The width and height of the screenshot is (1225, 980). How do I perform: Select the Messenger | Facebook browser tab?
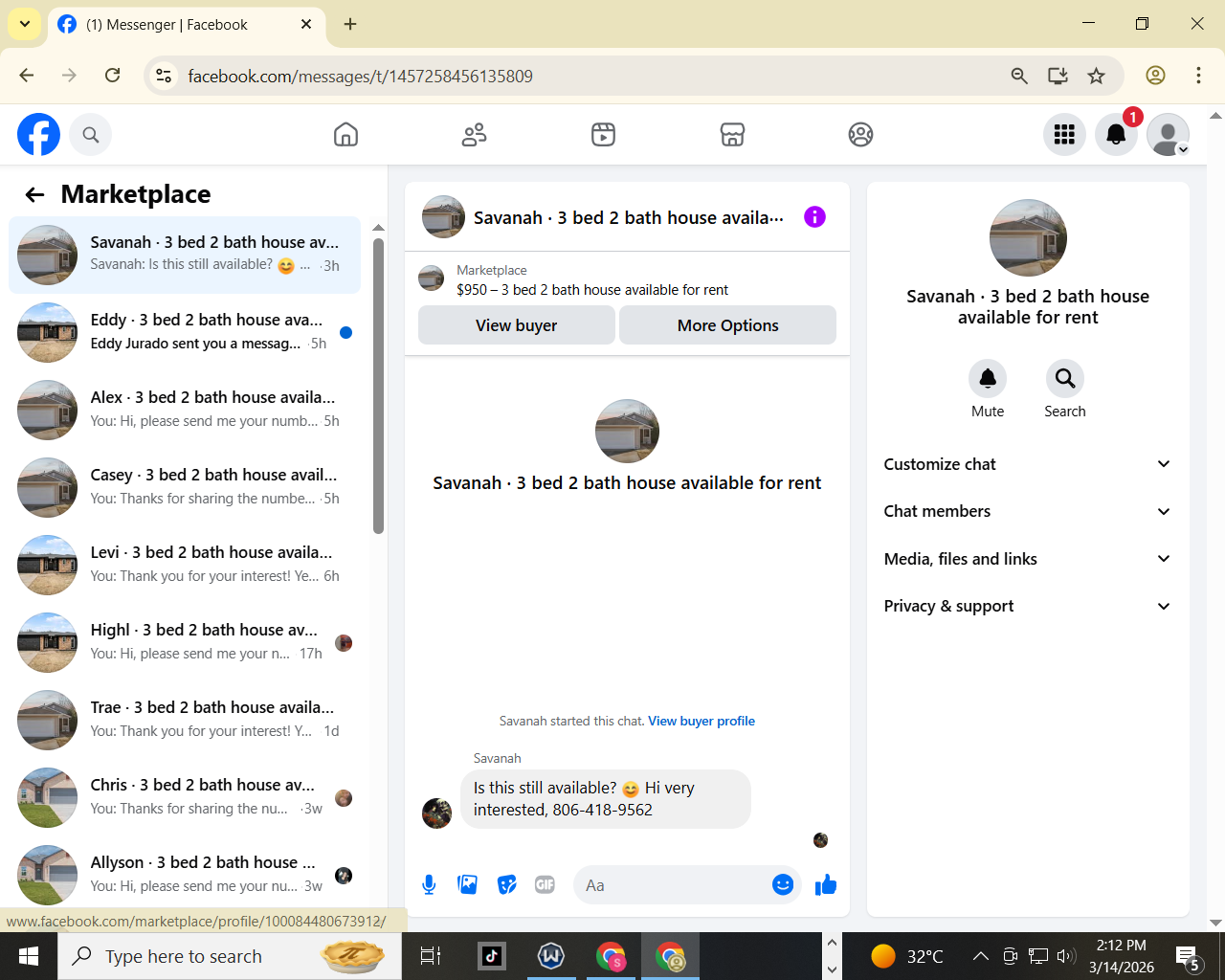coord(186,25)
